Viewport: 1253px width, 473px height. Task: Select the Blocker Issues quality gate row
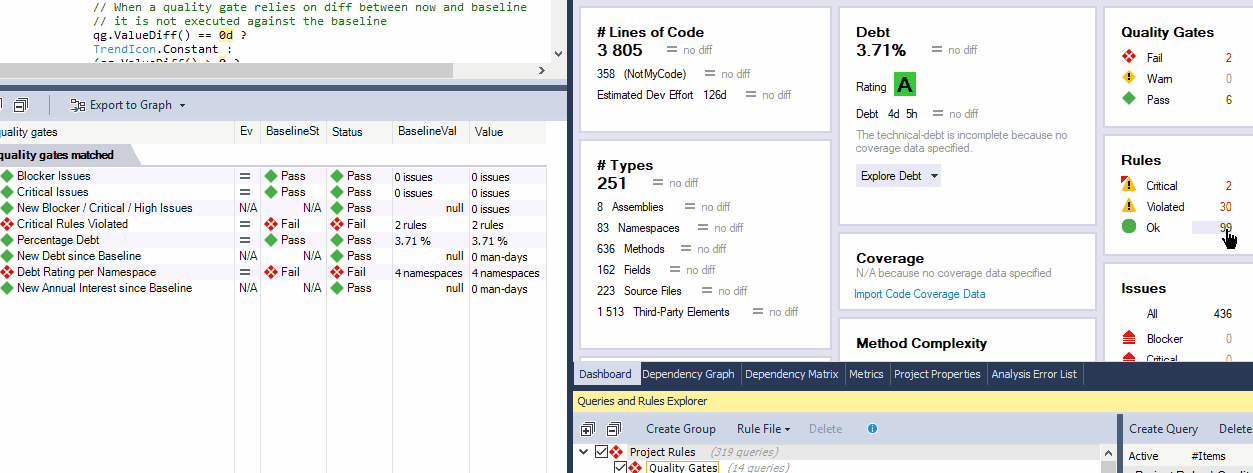[273, 176]
